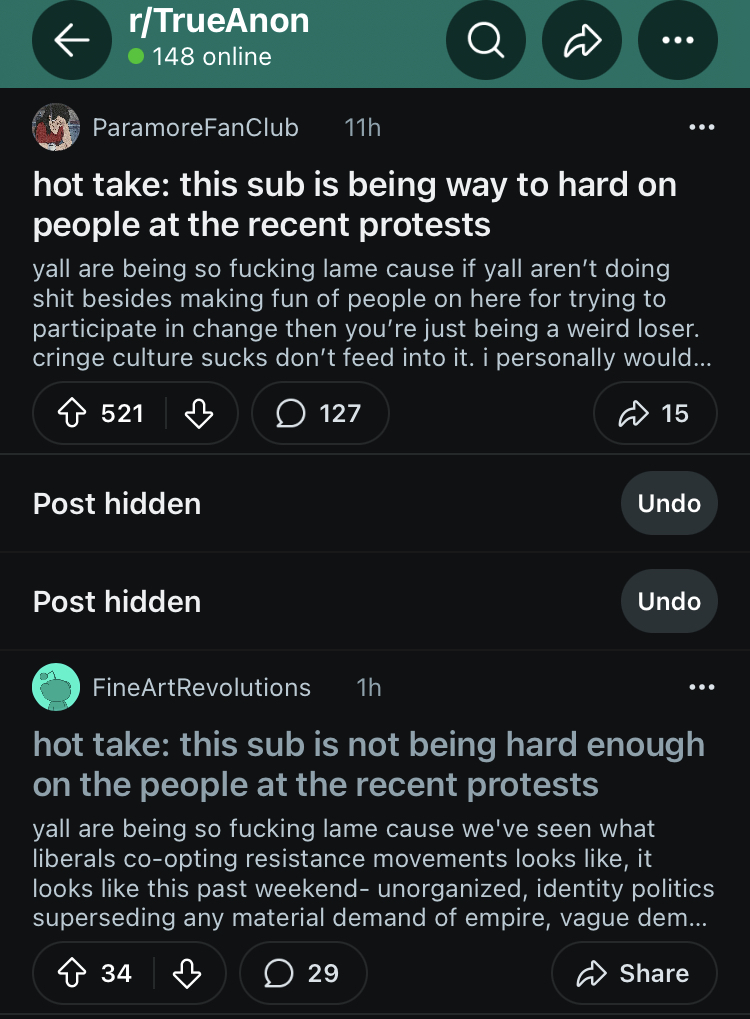Image resolution: width=750 pixels, height=1019 pixels.
Task: Tap the share subreddit arrow icon
Action: click(582, 40)
